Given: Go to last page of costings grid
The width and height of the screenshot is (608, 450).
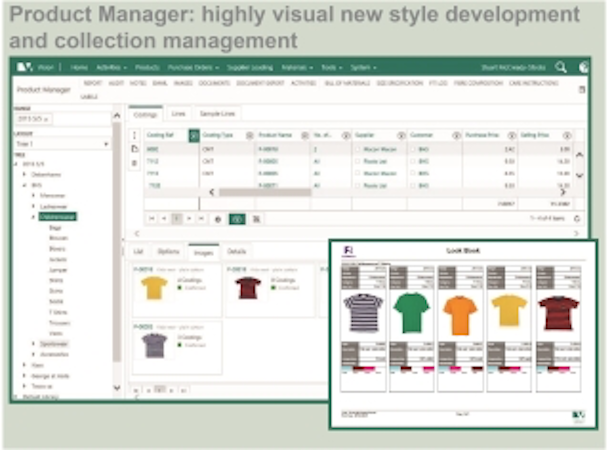Looking at the screenshot, I should [201, 219].
